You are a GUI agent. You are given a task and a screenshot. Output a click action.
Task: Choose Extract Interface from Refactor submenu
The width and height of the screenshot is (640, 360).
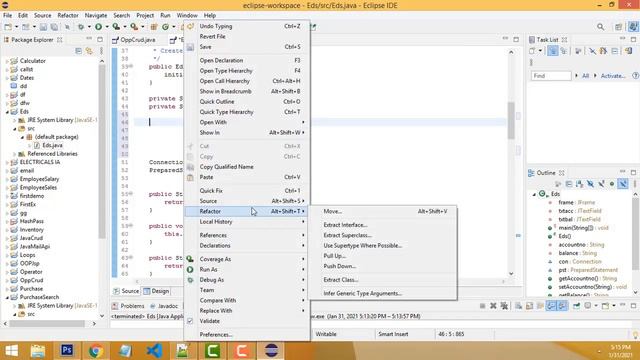click(384, 225)
